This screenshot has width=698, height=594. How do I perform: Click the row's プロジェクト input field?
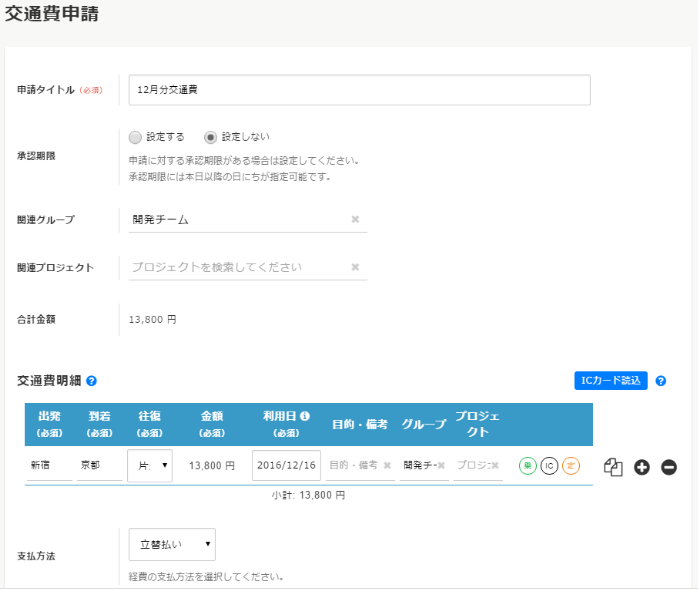pos(478,465)
